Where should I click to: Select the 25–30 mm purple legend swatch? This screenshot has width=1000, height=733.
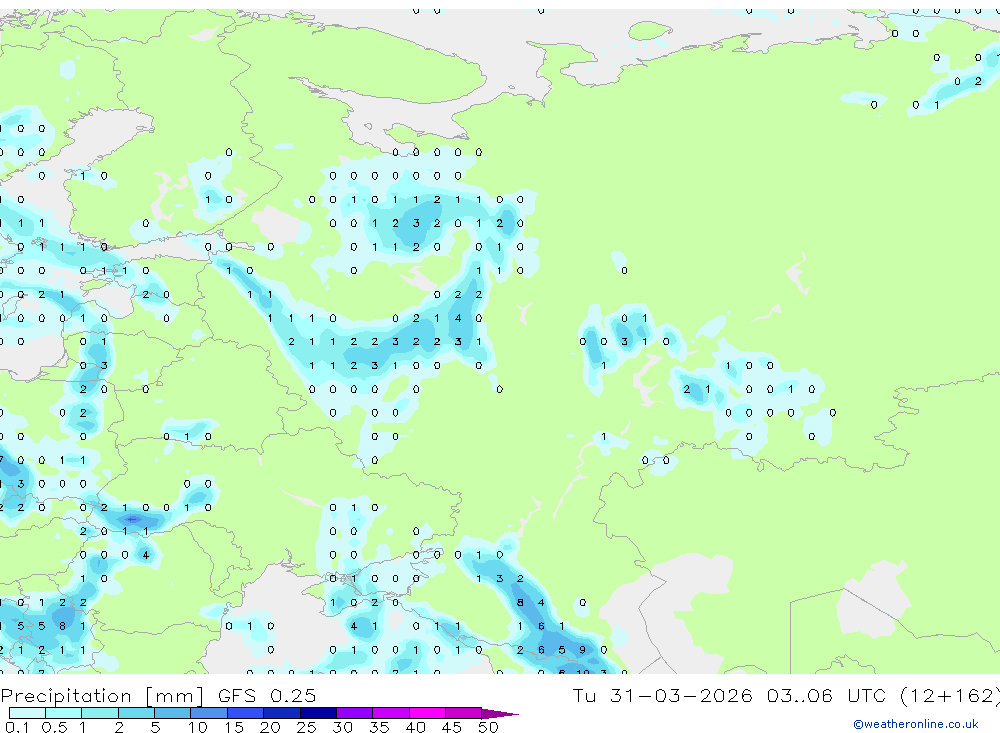[318, 713]
